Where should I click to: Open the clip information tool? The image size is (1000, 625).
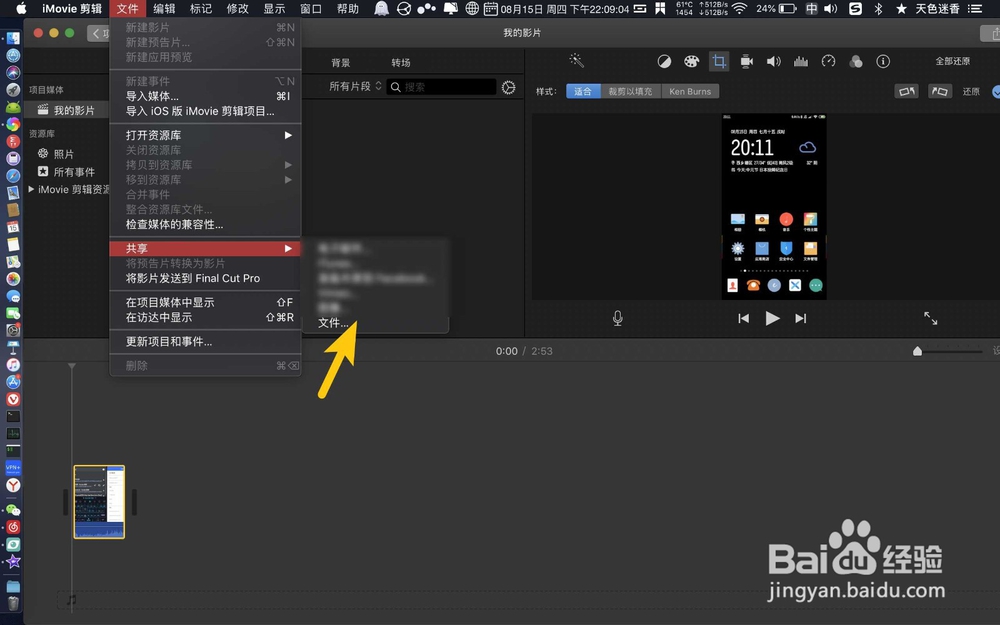click(x=883, y=61)
